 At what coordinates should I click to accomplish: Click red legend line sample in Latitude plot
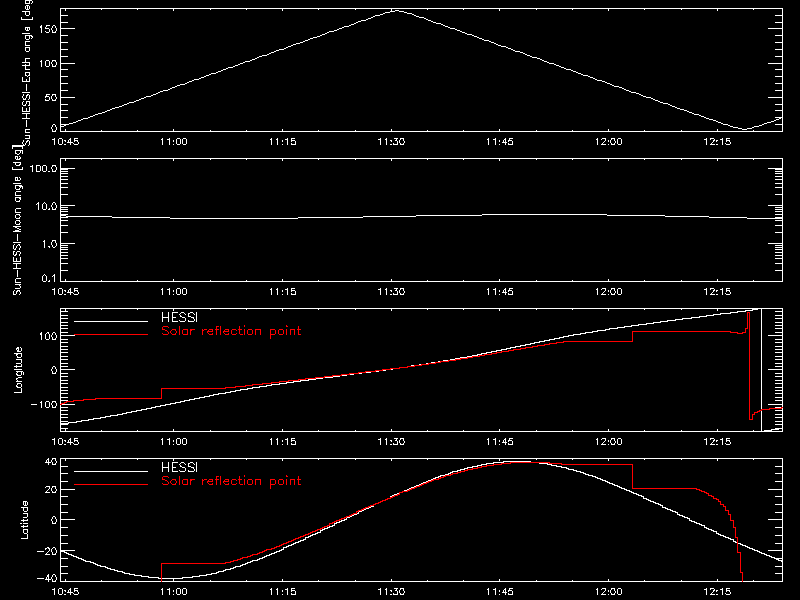[x=111, y=485]
